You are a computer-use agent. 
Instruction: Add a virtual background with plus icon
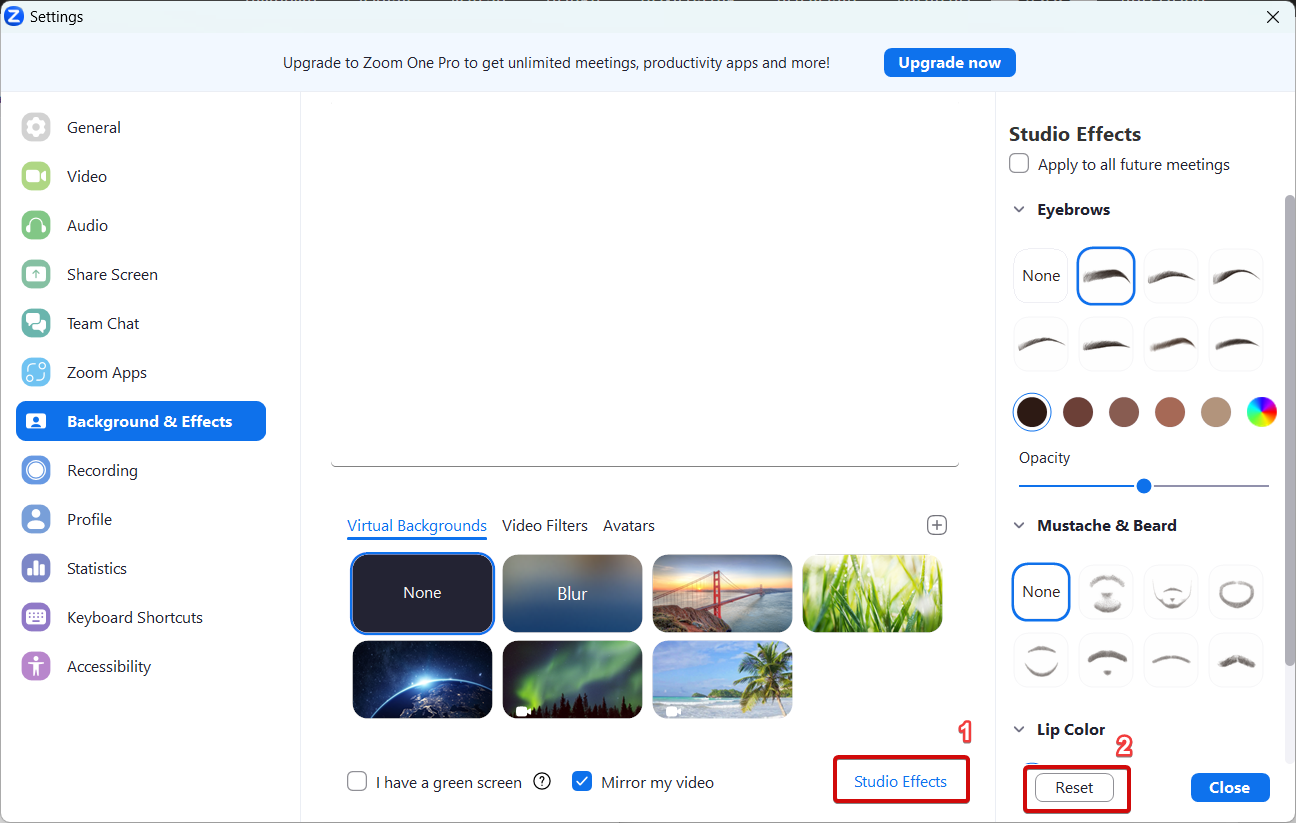pos(937,525)
